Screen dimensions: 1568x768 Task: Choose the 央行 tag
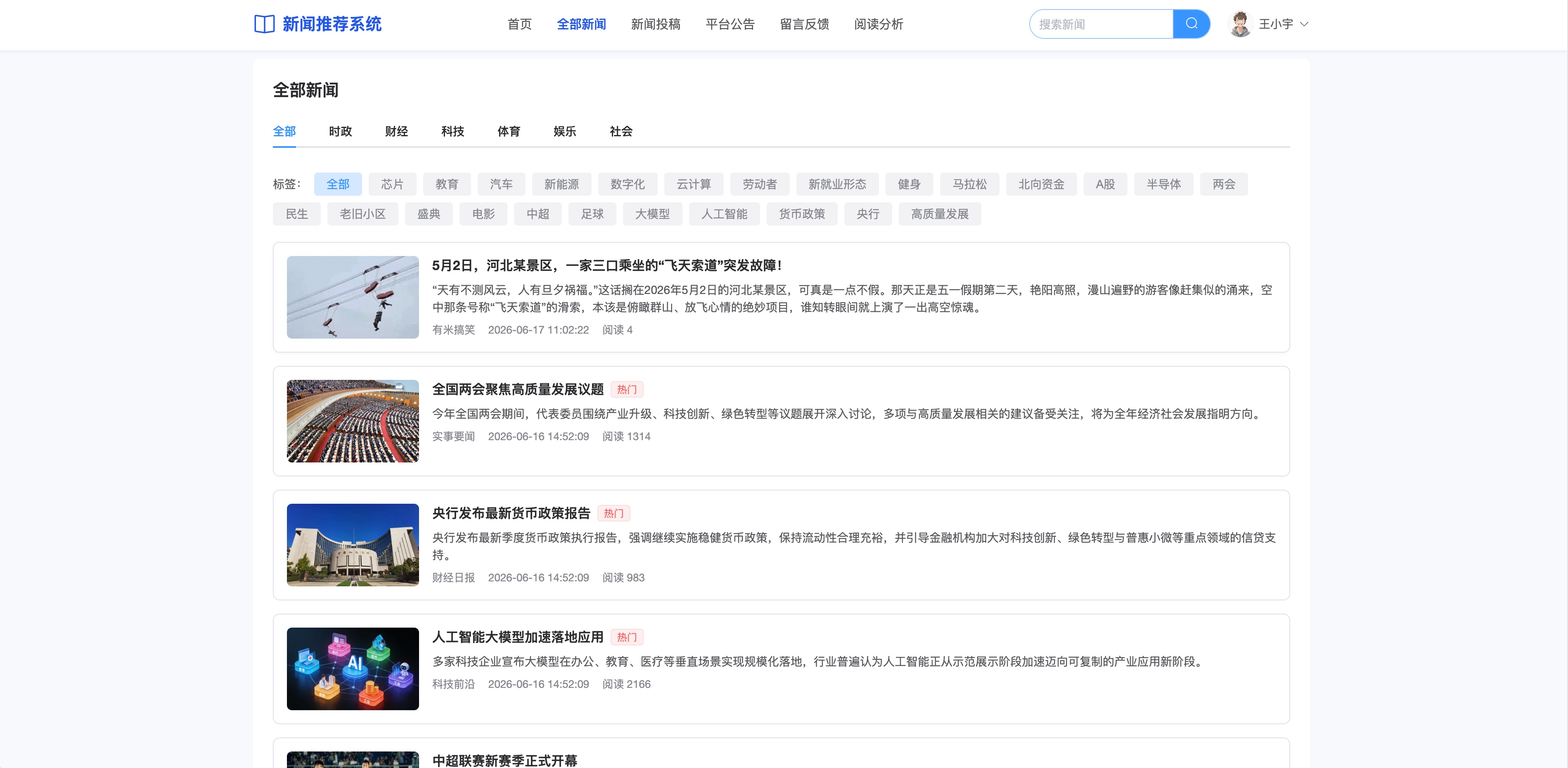[867, 213]
